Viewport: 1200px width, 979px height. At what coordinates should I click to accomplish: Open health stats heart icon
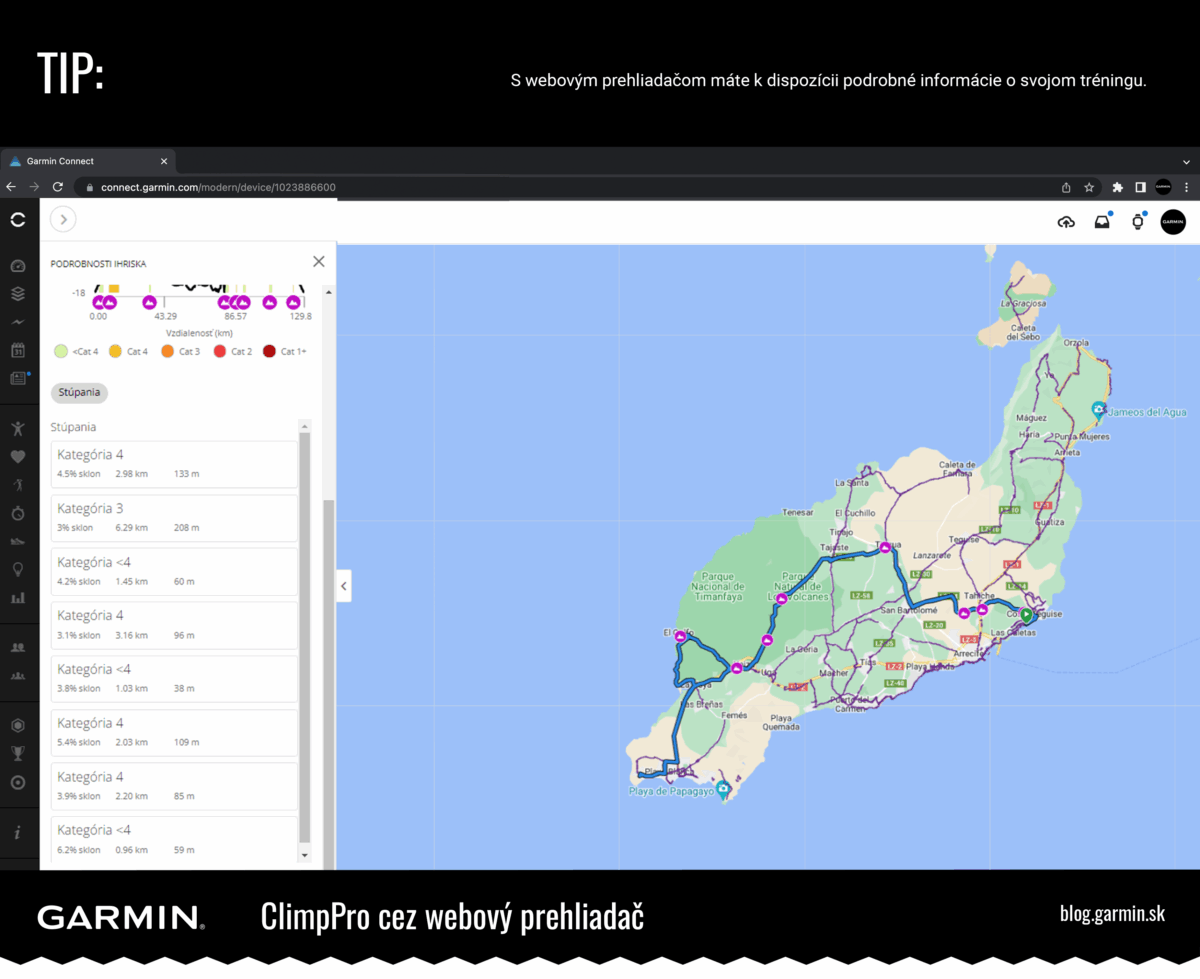coord(18,457)
